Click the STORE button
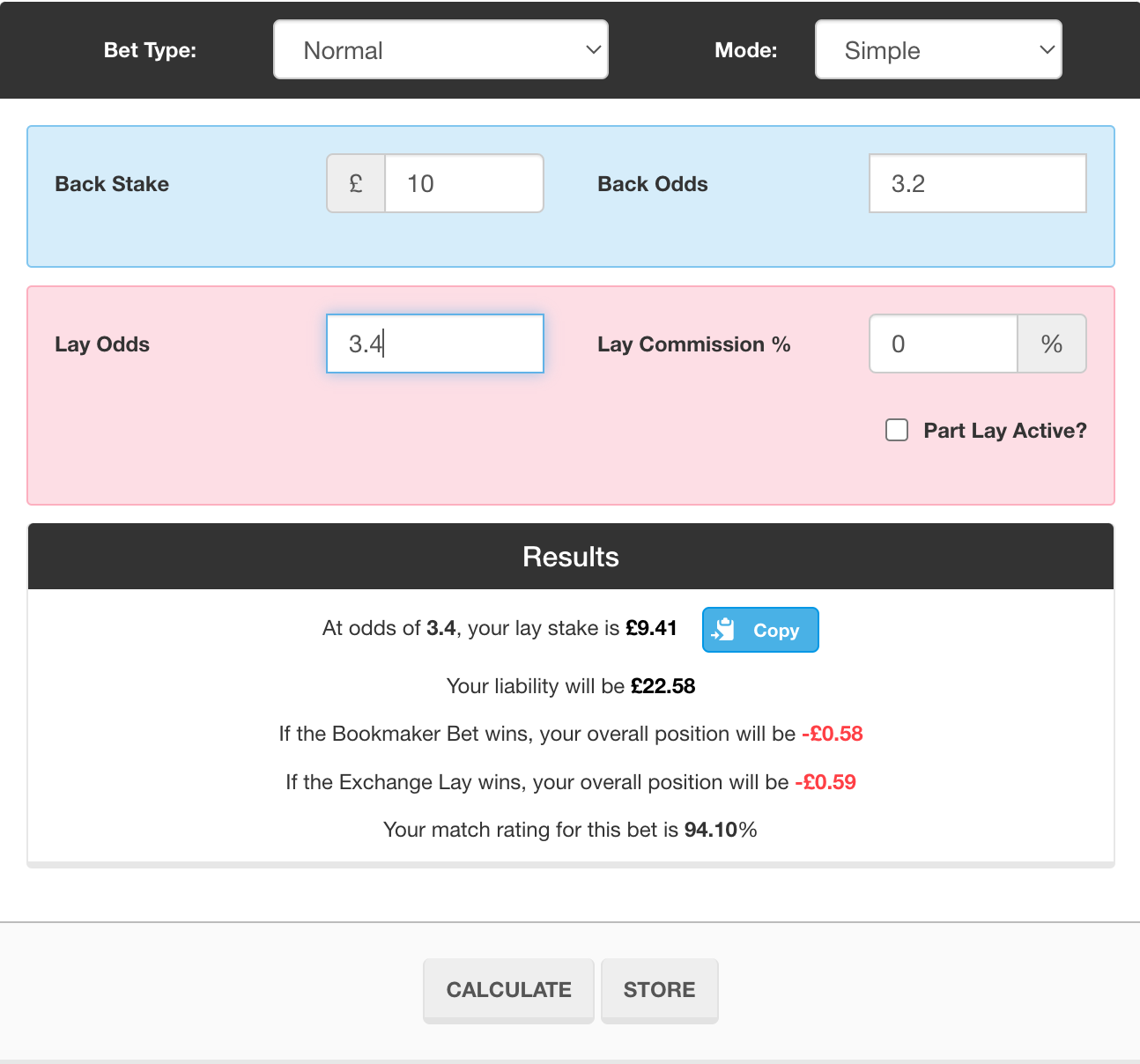This screenshot has width=1140, height=1064. click(x=660, y=990)
